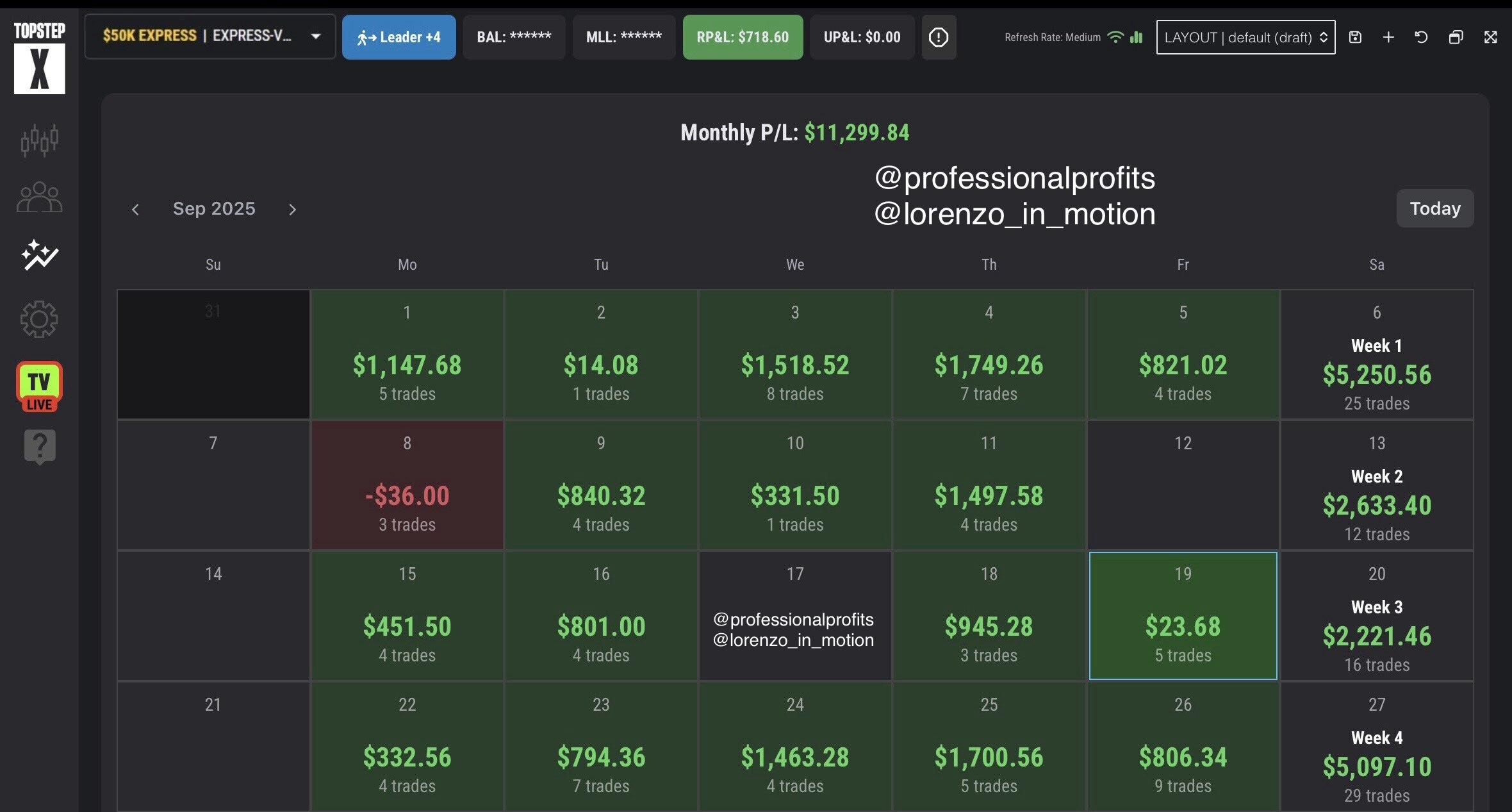Toggle the BAL hidden balance display

[x=514, y=37]
